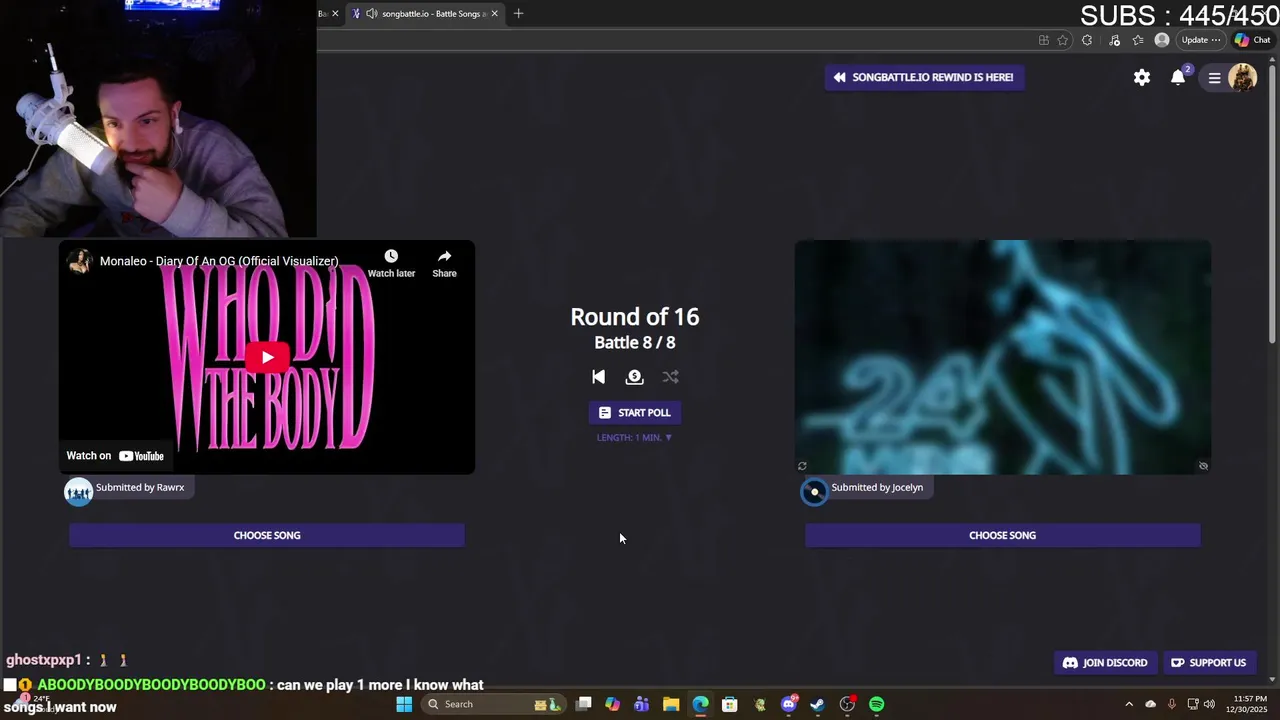Share the Monaleo video

444,264
